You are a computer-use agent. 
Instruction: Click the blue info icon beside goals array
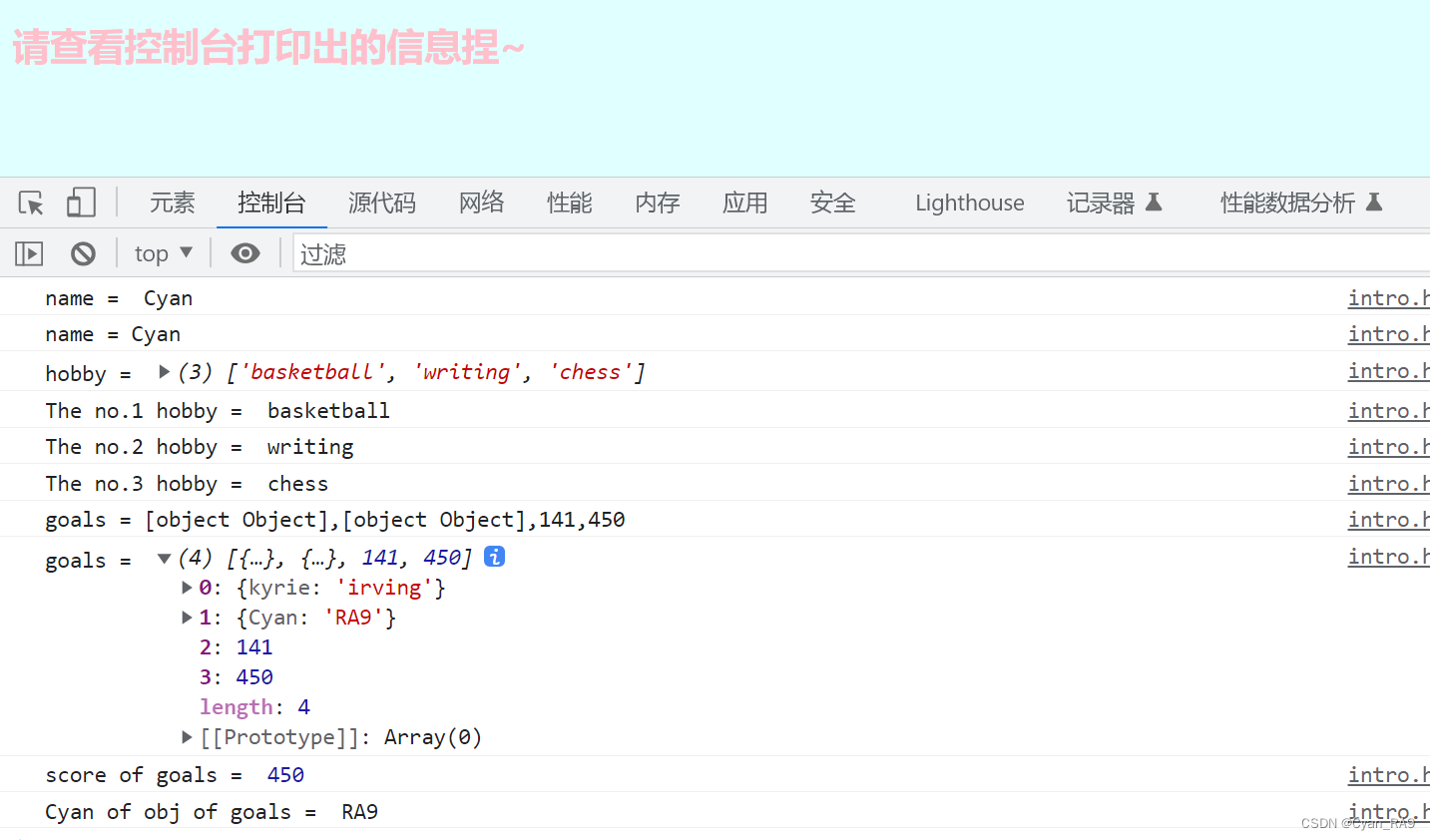tap(494, 557)
